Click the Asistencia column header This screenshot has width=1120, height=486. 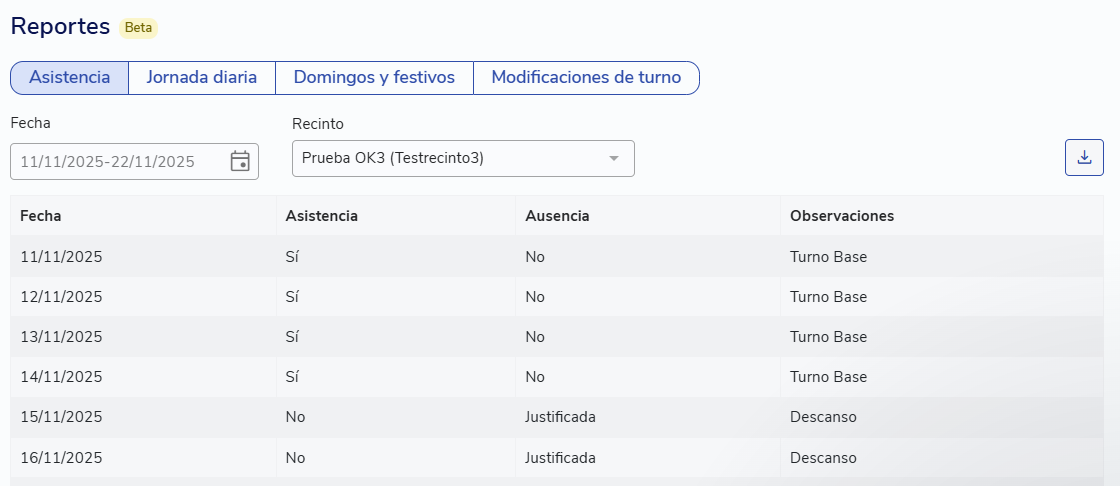[x=321, y=215]
